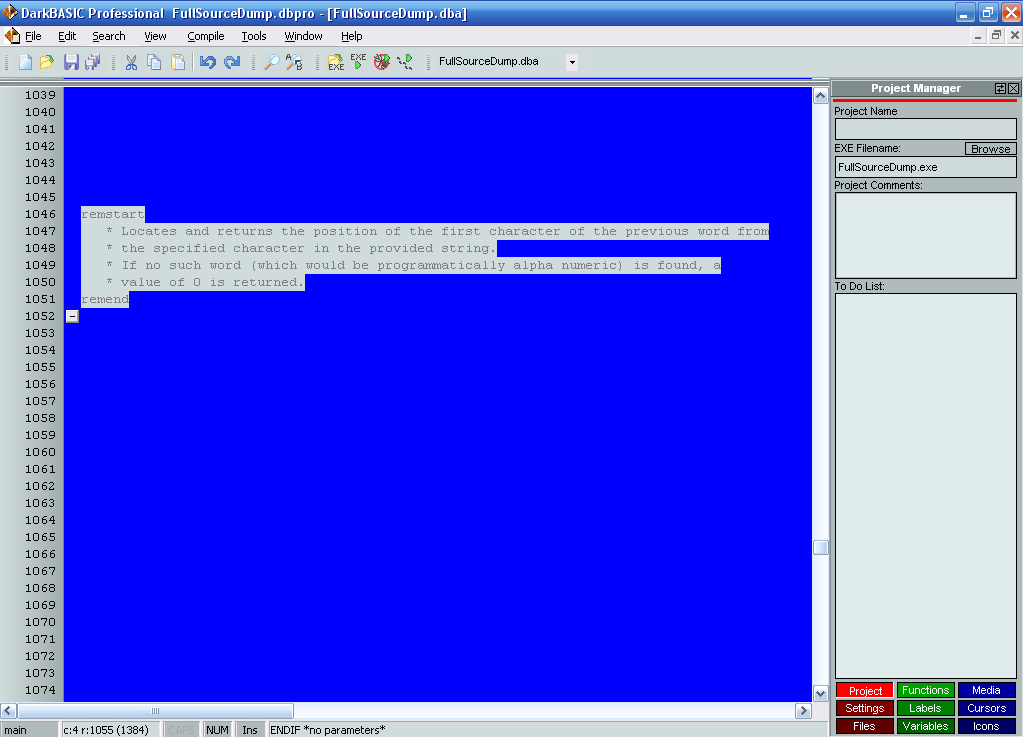
Task: Switch to the Project tab
Action: (x=865, y=691)
